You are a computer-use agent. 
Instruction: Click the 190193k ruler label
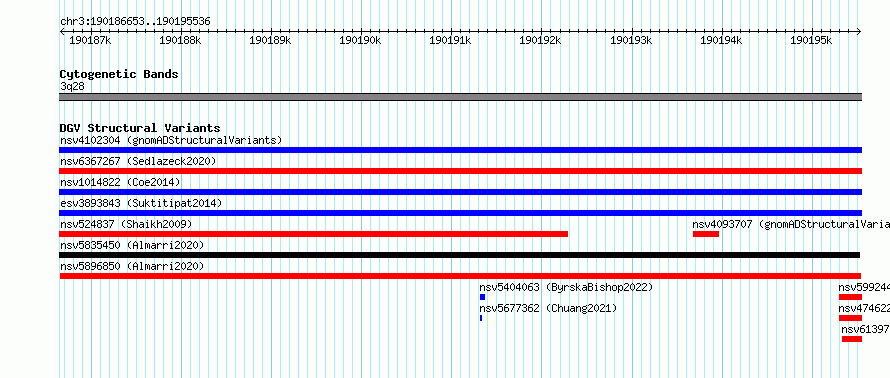pyautogui.click(x=631, y=41)
